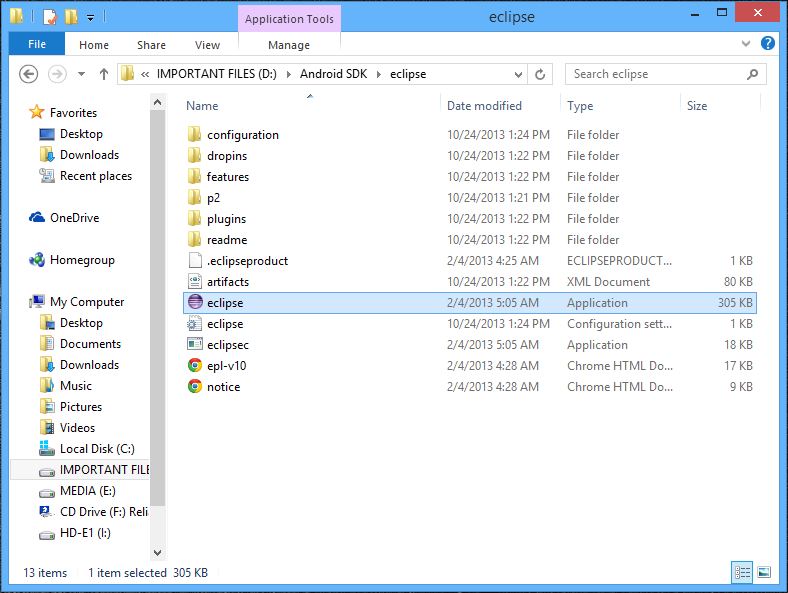Select the epl-v10 Chrome HTML icon

click(x=194, y=366)
